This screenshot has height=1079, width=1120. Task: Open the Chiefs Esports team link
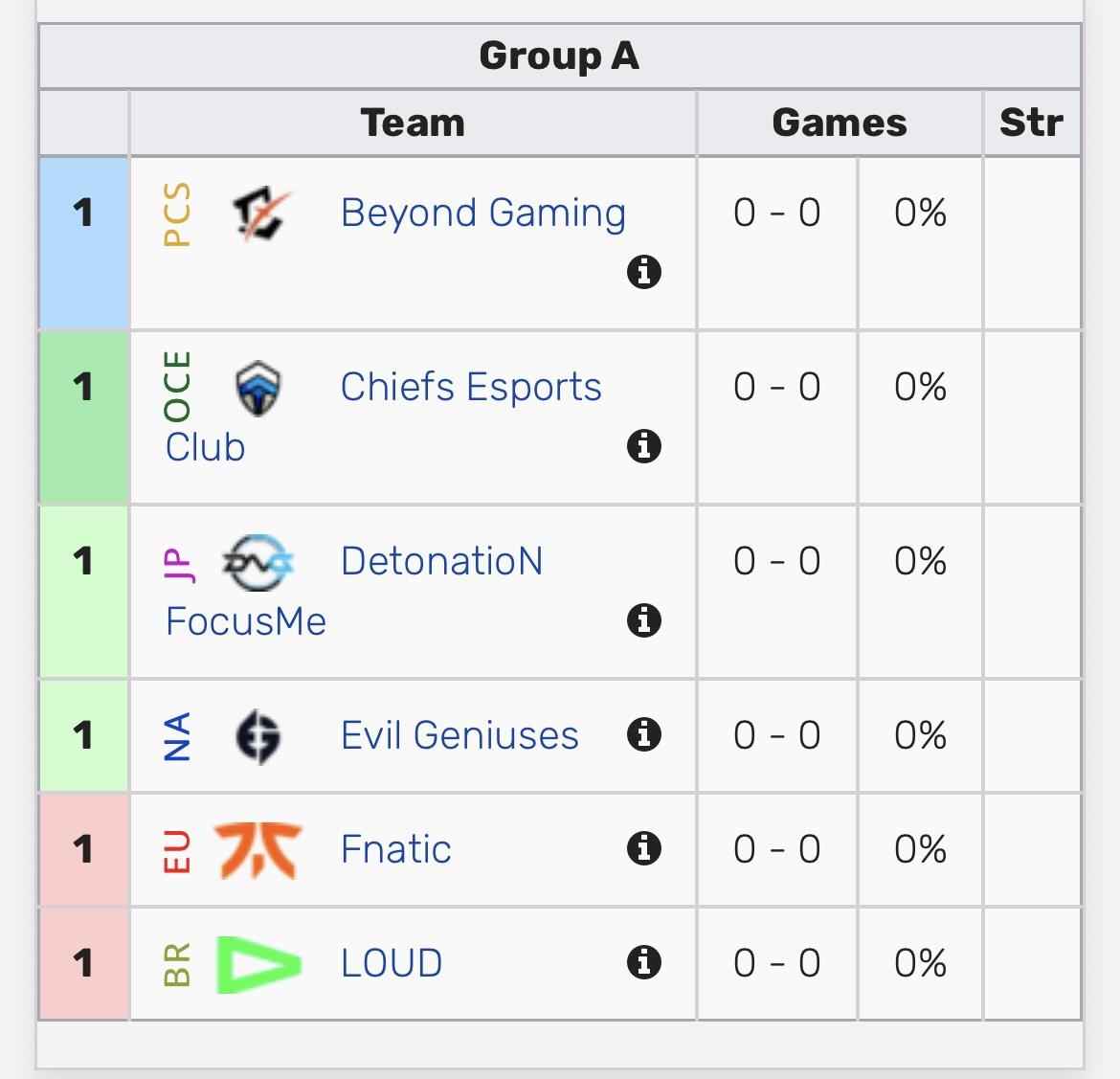point(471,387)
